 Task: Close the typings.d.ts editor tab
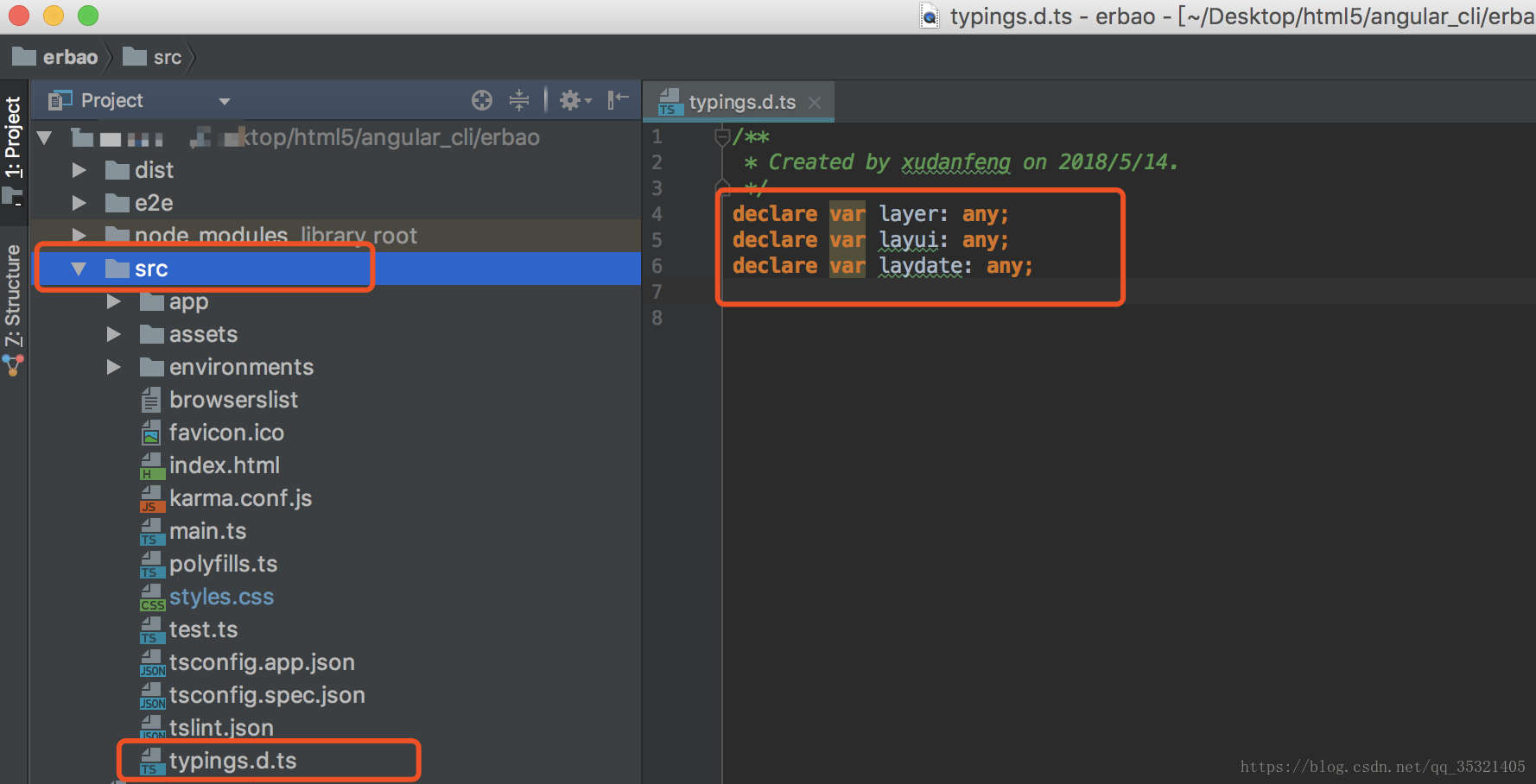(814, 102)
